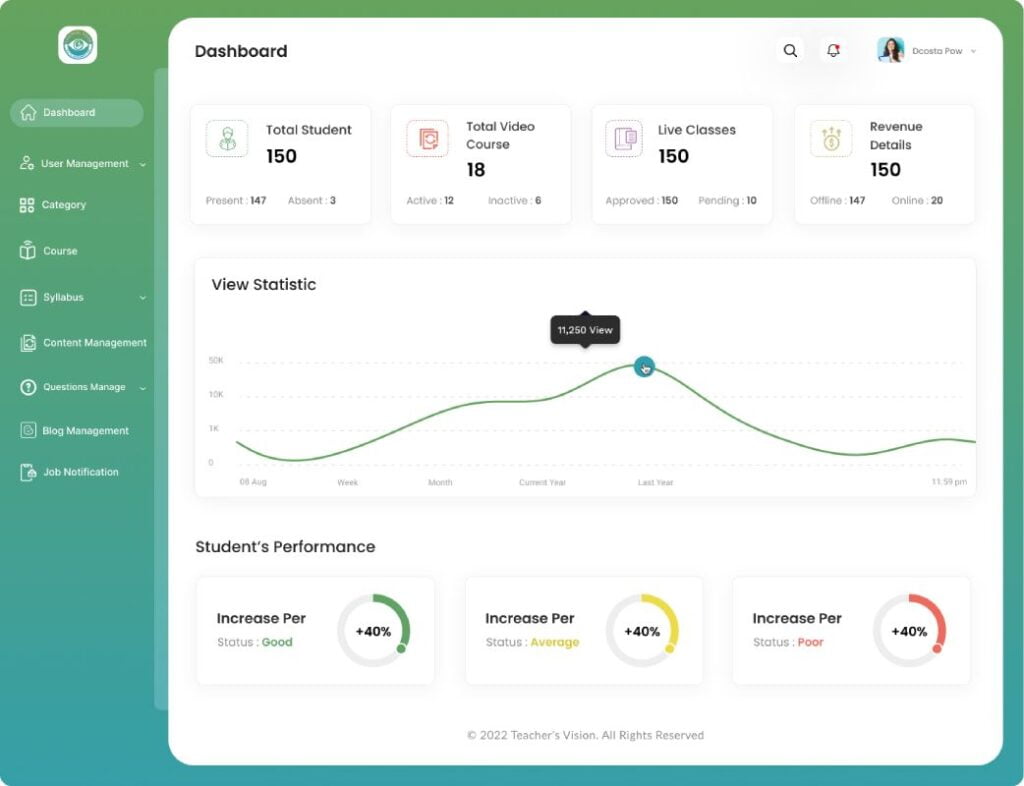Open Category from the sidebar
This screenshot has width=1024, height=786.
tap(63, 205)
